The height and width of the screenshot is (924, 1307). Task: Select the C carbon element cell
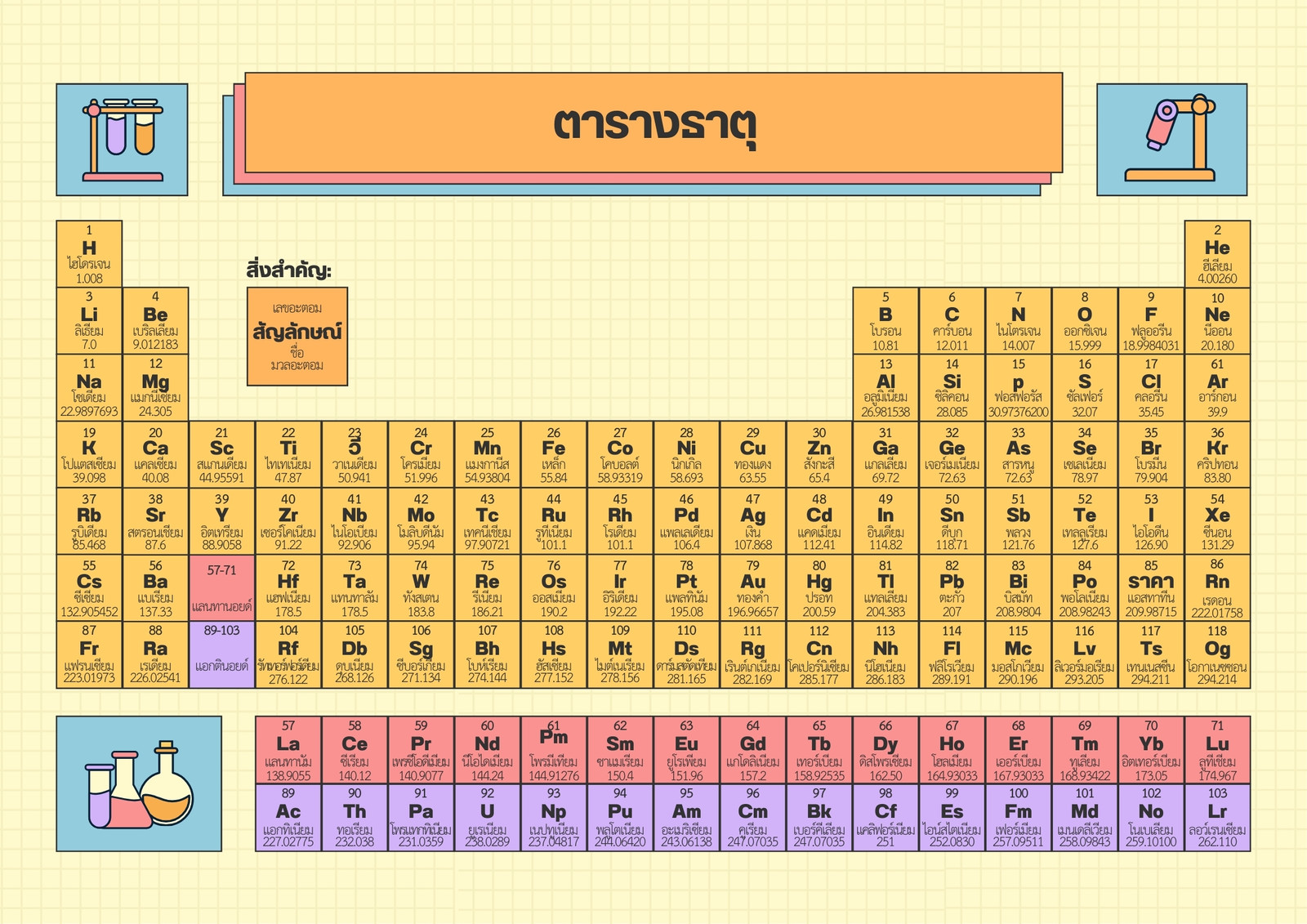tap(952, 320)
